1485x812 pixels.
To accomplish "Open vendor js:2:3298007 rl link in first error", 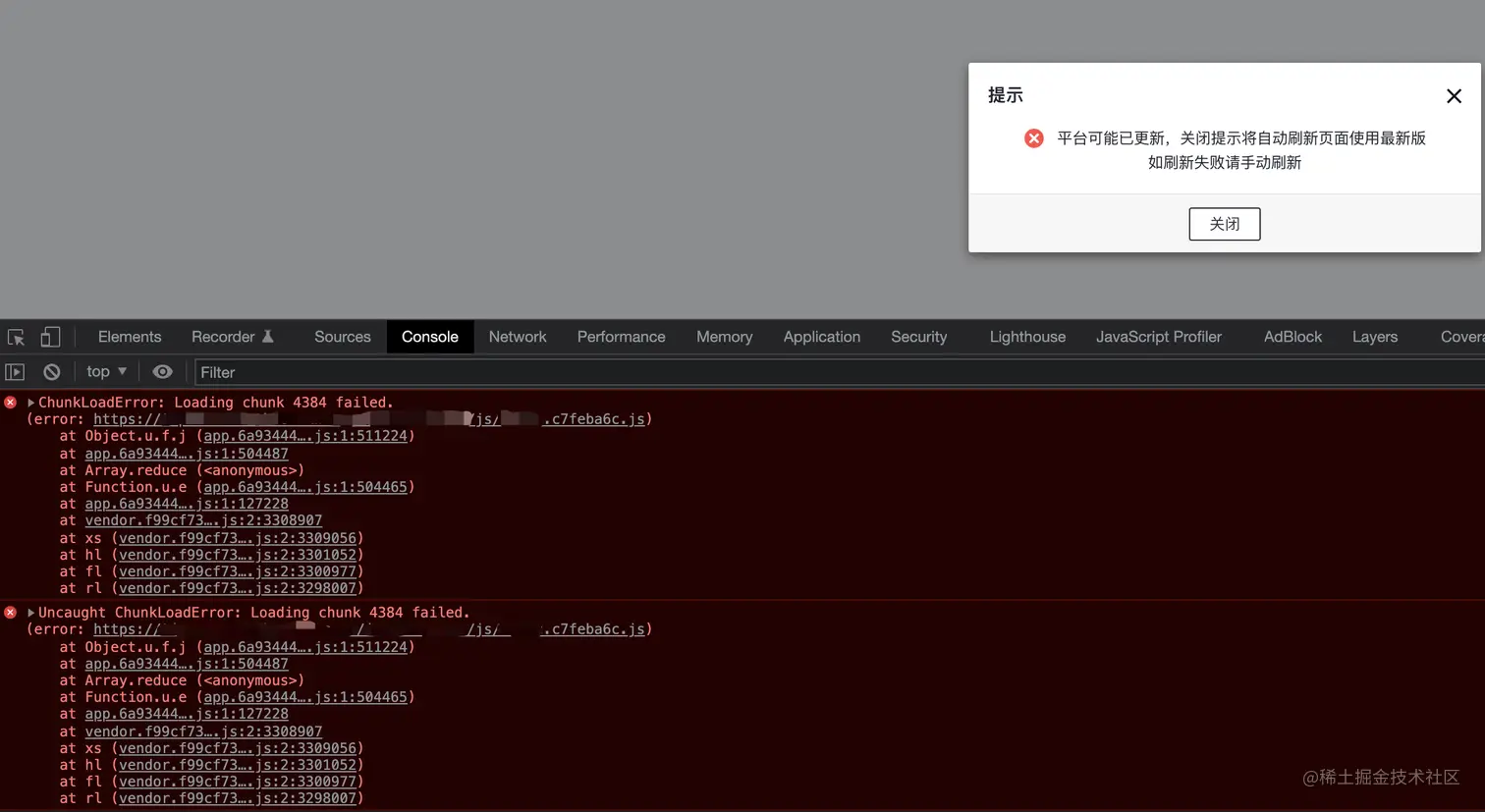I will click(238, 588).
